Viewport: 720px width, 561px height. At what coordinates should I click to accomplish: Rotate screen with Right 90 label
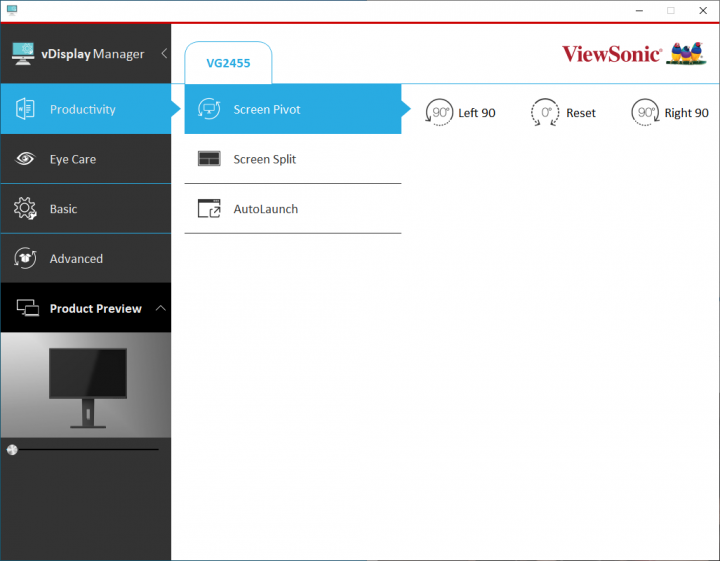click(x=686, y=113)
